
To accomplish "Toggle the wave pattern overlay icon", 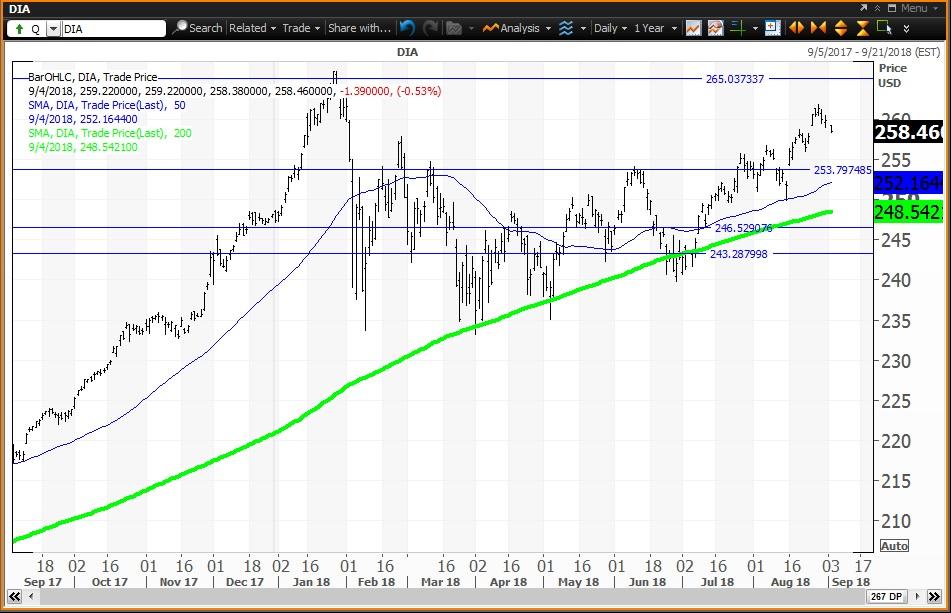I will 566,28.
